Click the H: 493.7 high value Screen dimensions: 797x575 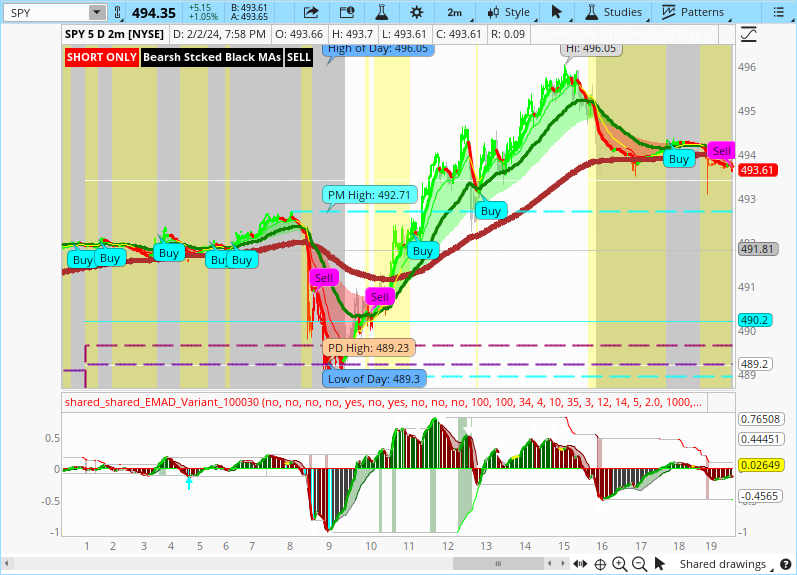352,34
